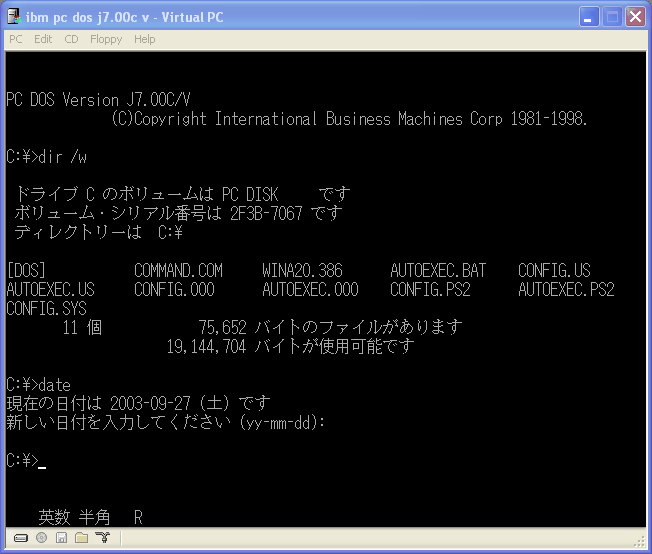Click the shared folder status icon
Viewport: 652px width, 554px height.
[82, 538]
